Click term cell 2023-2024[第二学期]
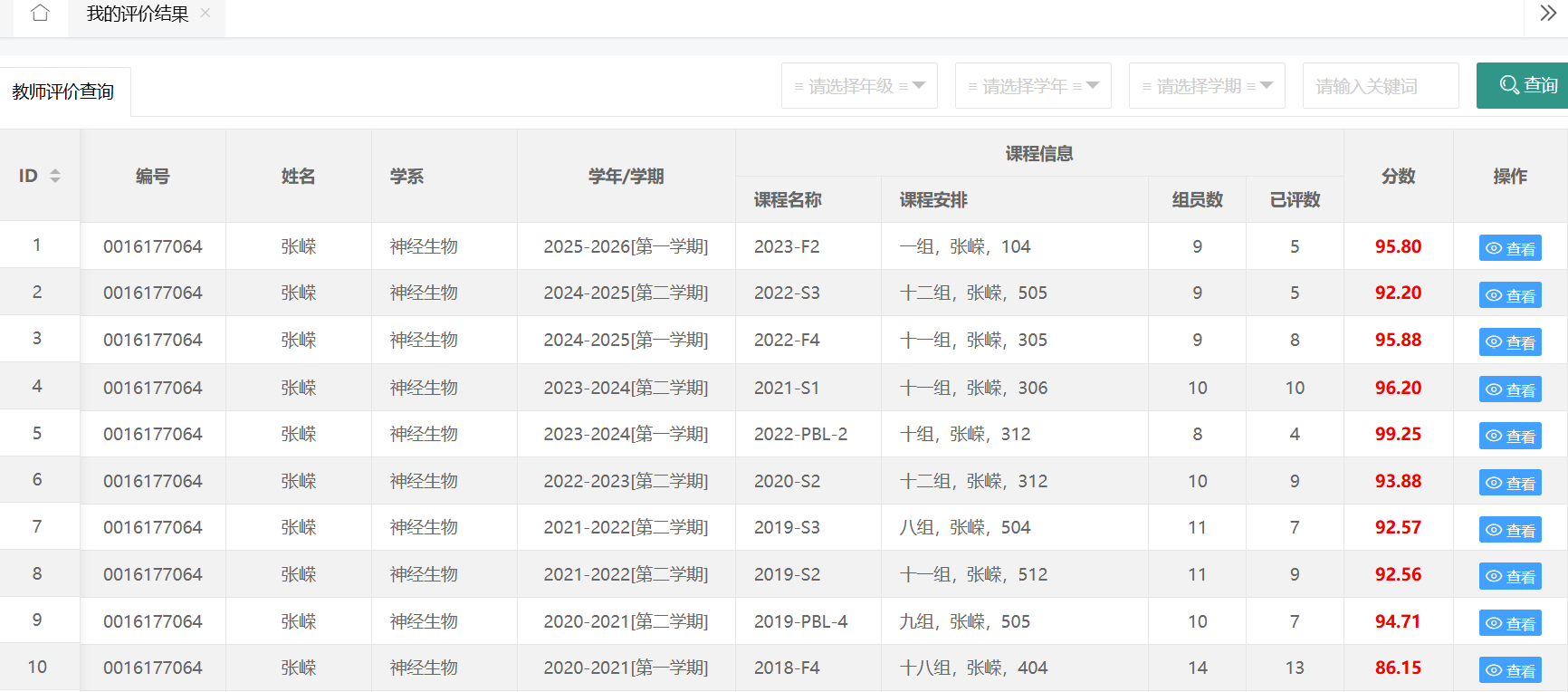Image resolution: width=1568 pixels, height=692 pixels. pos(626,388)
